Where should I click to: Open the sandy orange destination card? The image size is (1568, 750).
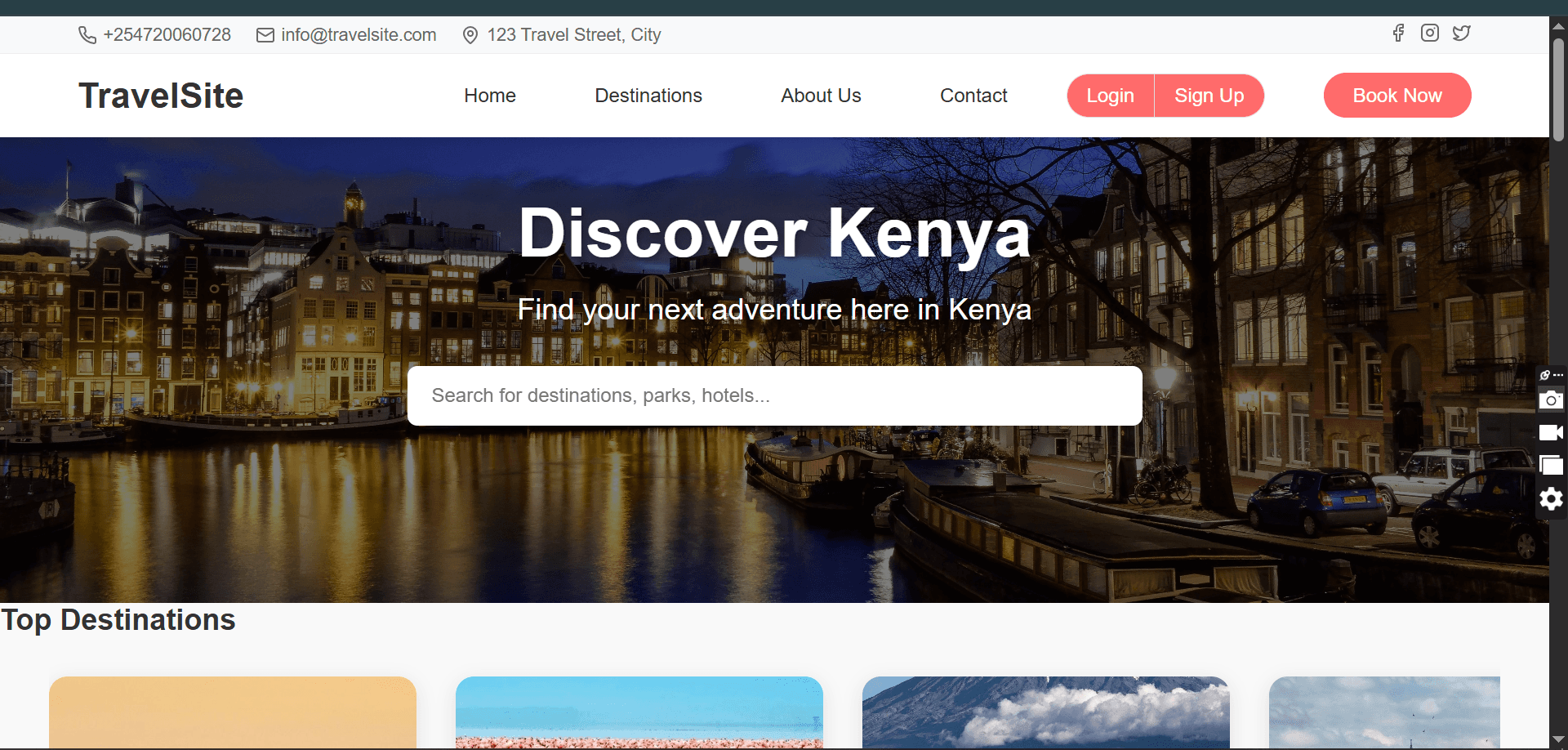coord(233,712)
